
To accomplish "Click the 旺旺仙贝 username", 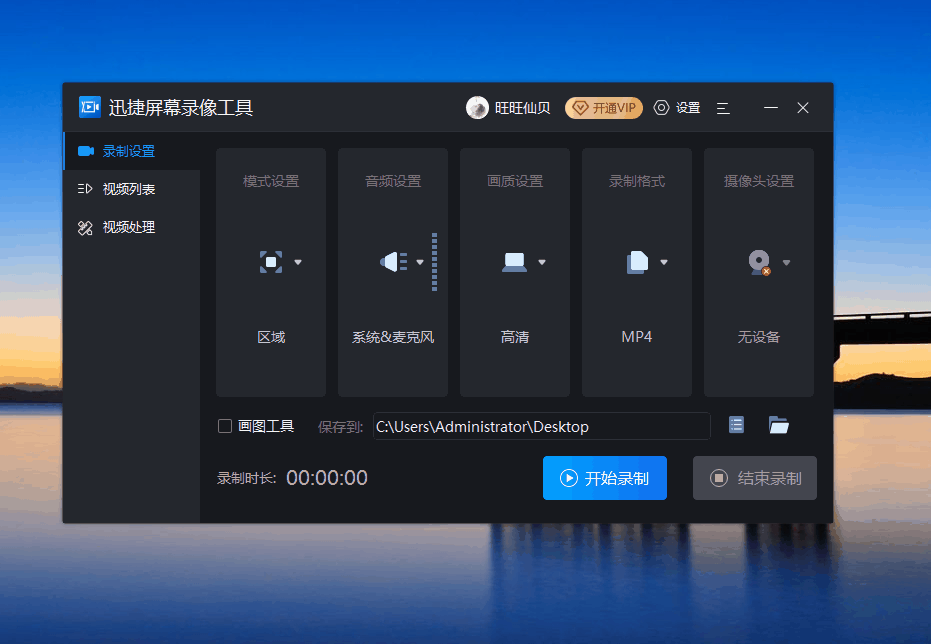I will click(522, 108).
